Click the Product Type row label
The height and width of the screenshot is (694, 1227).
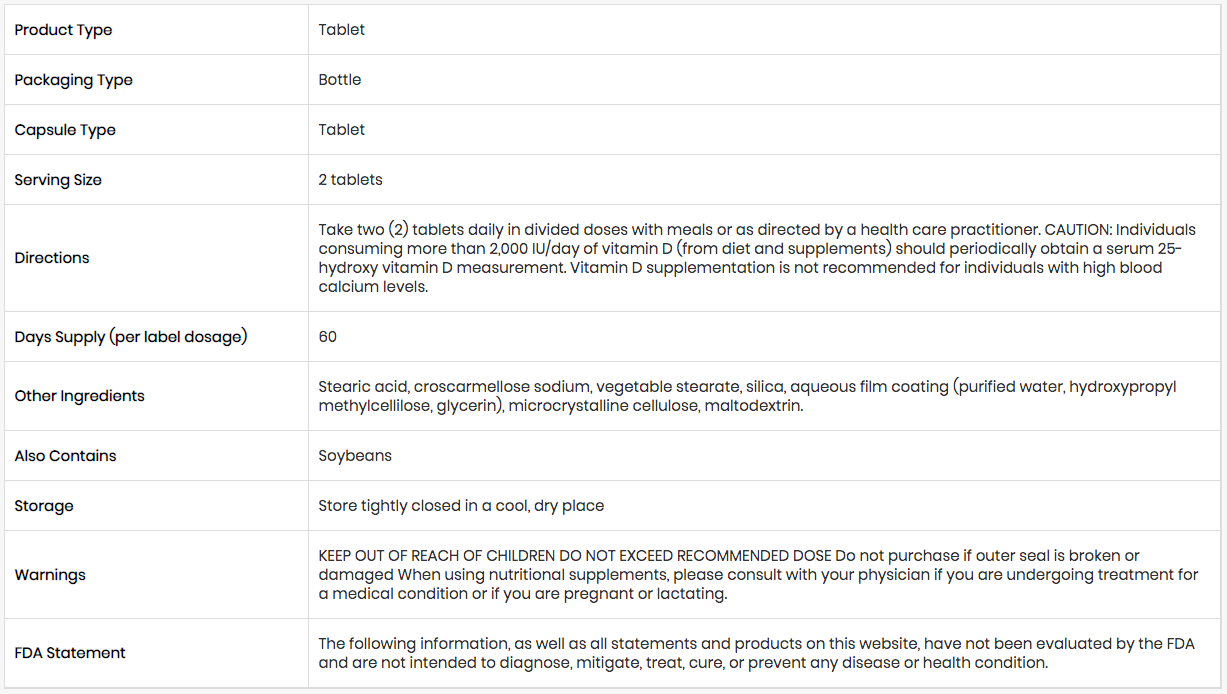coord(63,30)
